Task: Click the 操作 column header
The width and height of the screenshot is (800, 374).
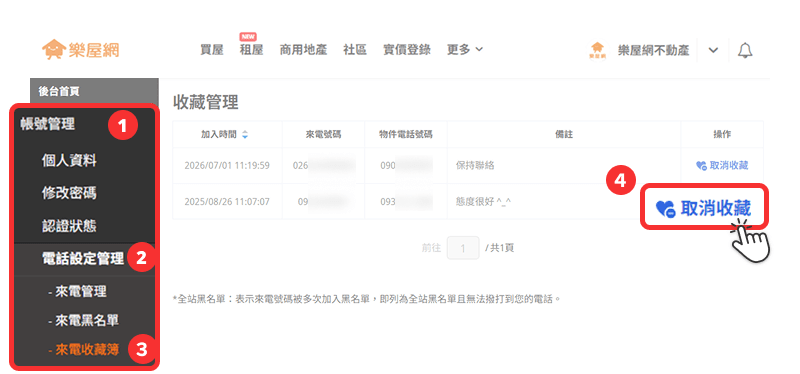Action: coord(722,135)
